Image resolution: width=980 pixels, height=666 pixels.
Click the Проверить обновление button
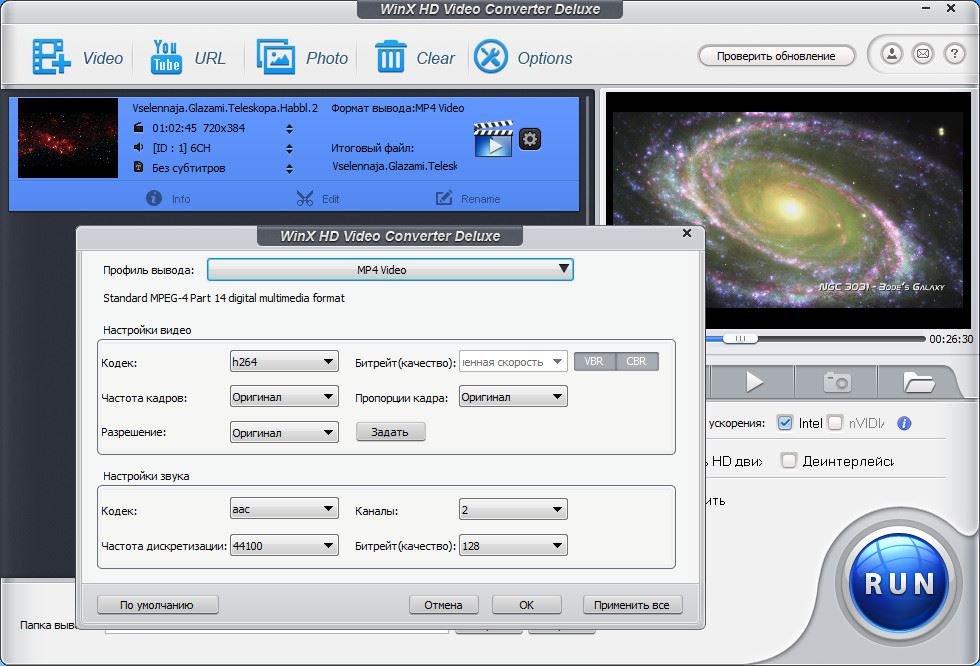click(776, 56)
